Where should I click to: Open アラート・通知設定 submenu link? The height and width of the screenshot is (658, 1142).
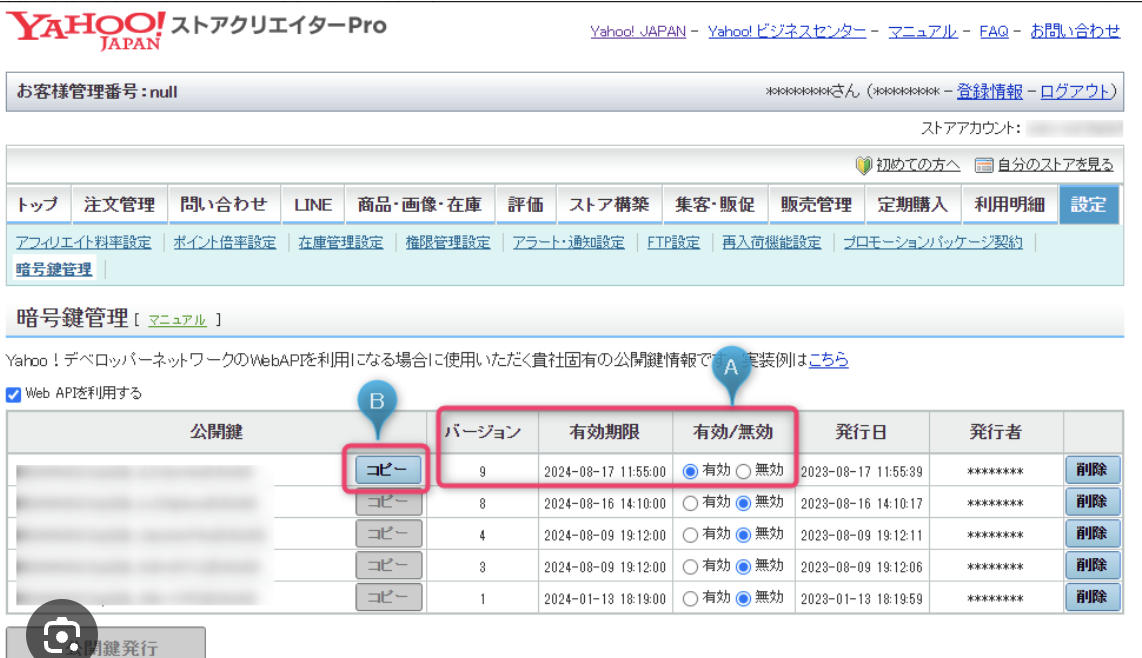tap(568, 243)
